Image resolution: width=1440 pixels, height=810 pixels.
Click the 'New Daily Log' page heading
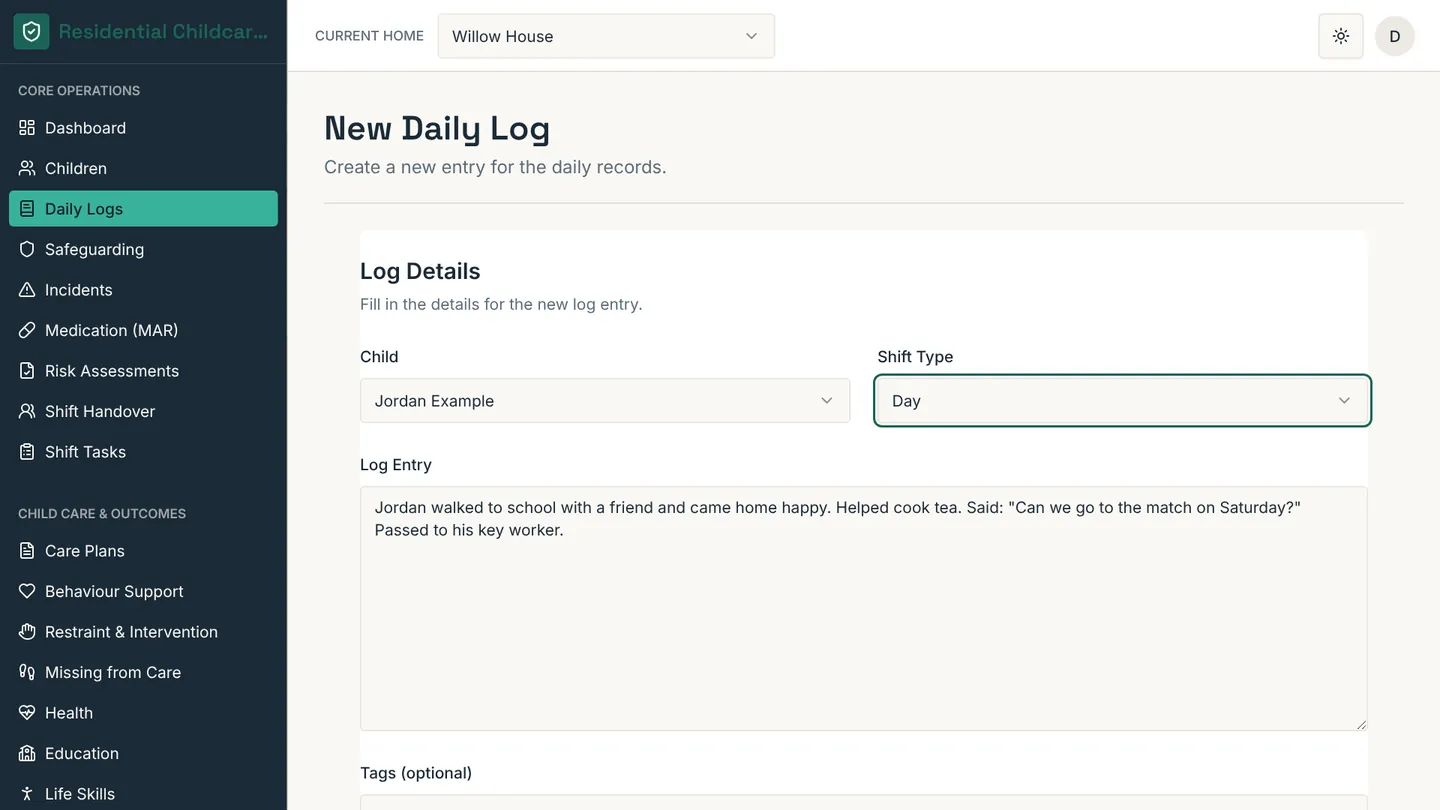(437, 128)
